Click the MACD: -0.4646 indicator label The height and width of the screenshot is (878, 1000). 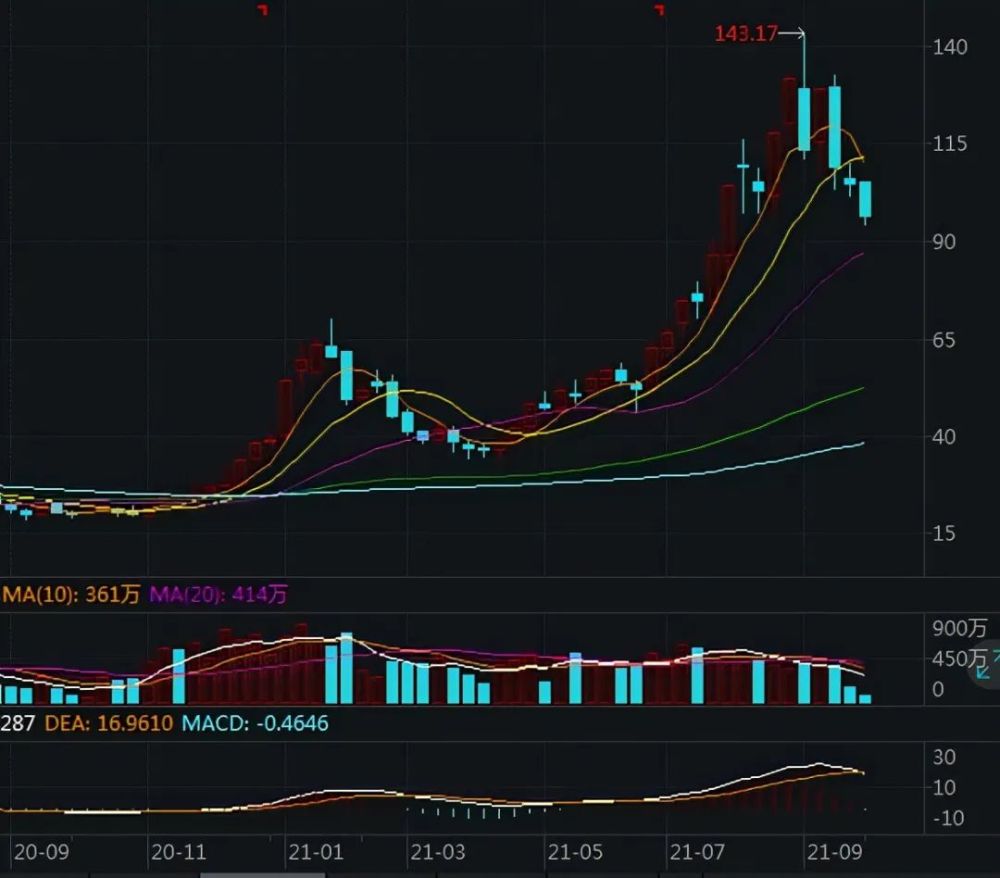point(255,723)
